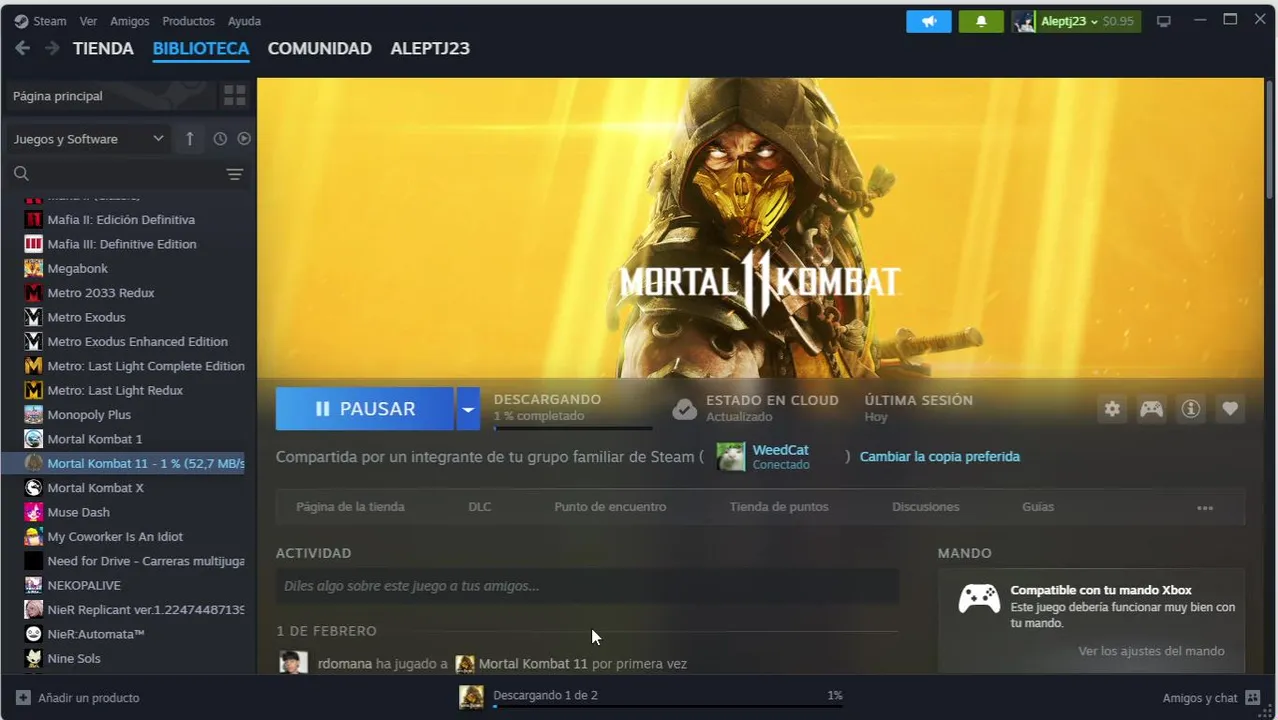This screenshot has width=1278, height=720.
Task: Click the activity status text field
Action: point(587,586)
